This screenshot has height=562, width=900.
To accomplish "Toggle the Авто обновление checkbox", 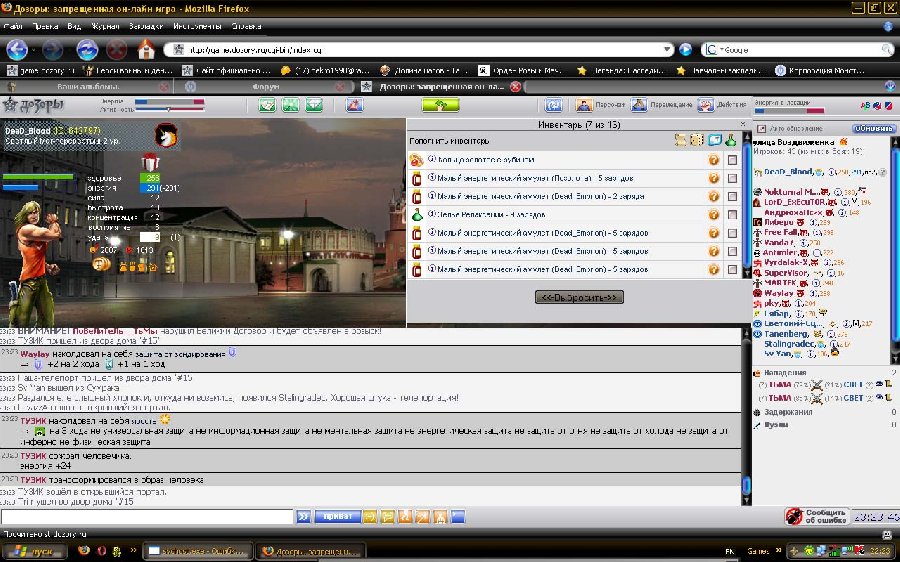I will click(x=761, y=129).
